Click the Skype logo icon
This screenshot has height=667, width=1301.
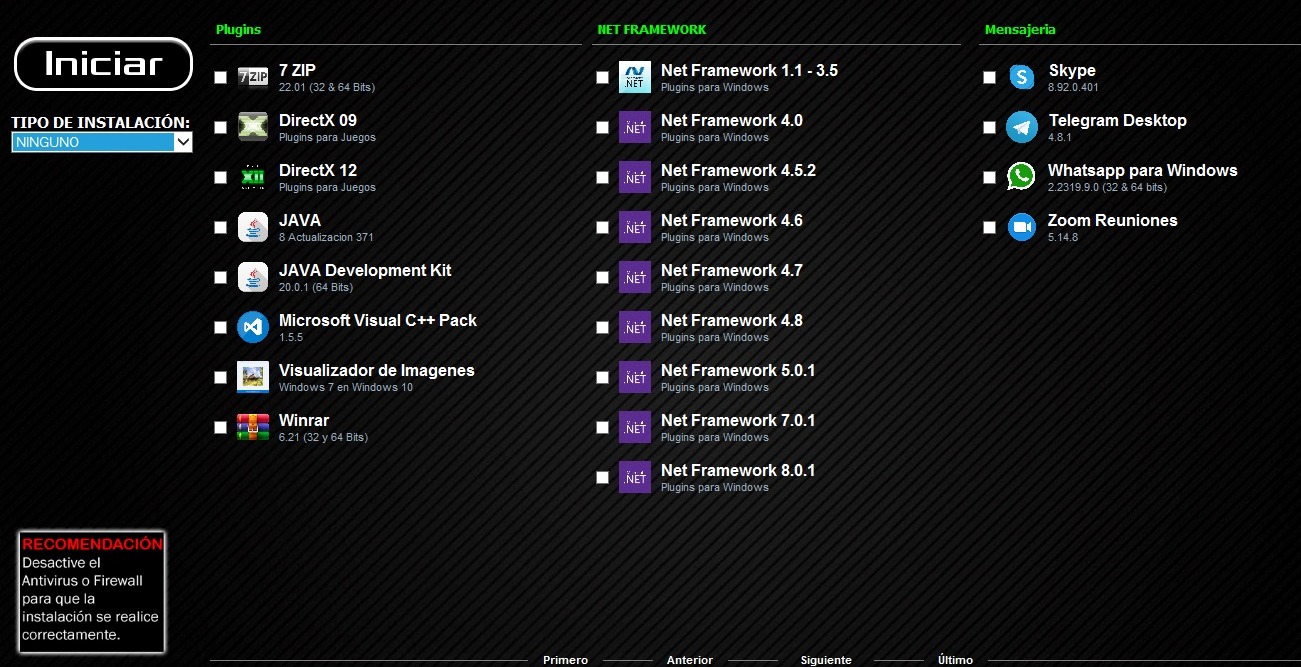click(x=1021, y=77)
